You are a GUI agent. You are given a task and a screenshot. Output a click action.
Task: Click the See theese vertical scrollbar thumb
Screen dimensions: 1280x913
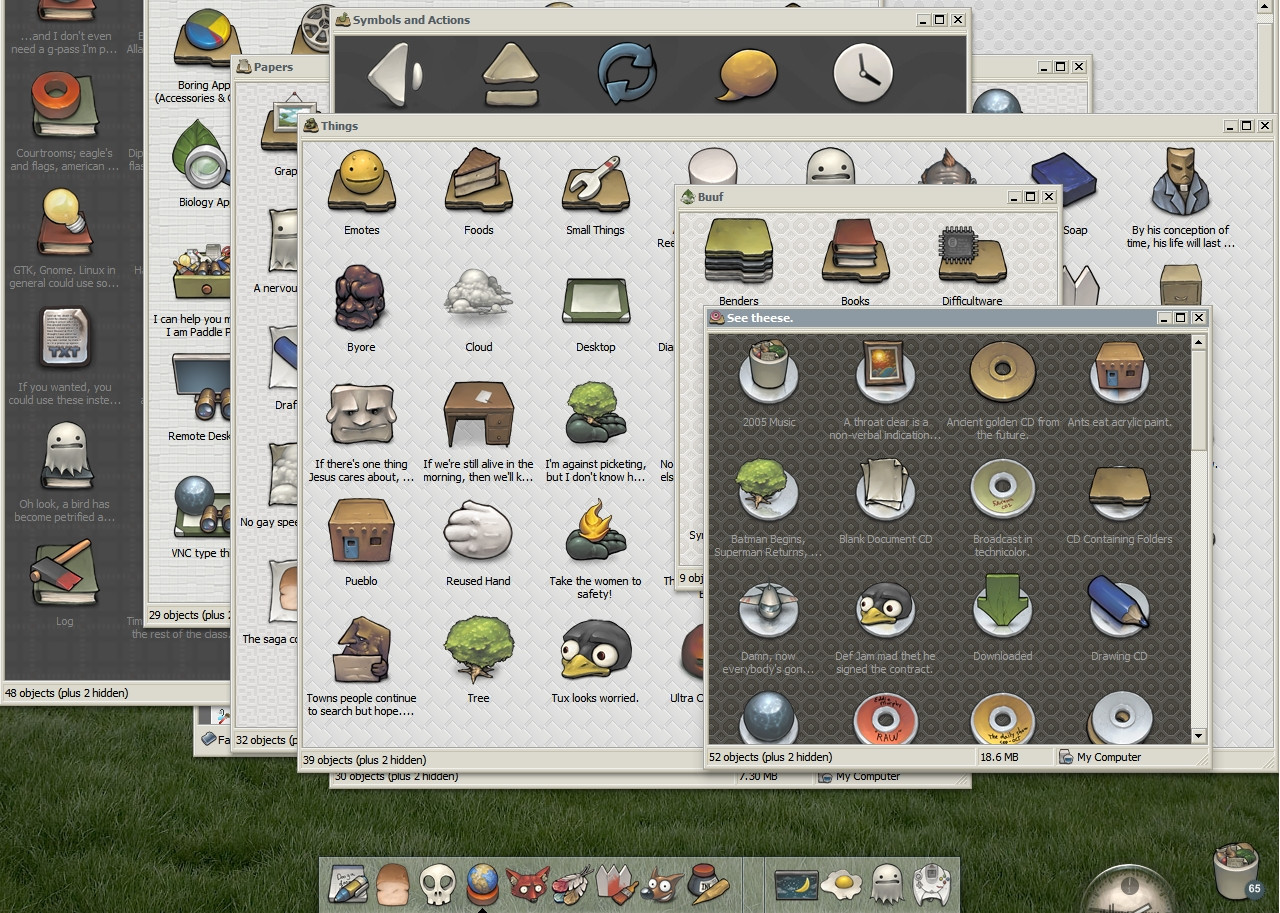click(1198, 400)
